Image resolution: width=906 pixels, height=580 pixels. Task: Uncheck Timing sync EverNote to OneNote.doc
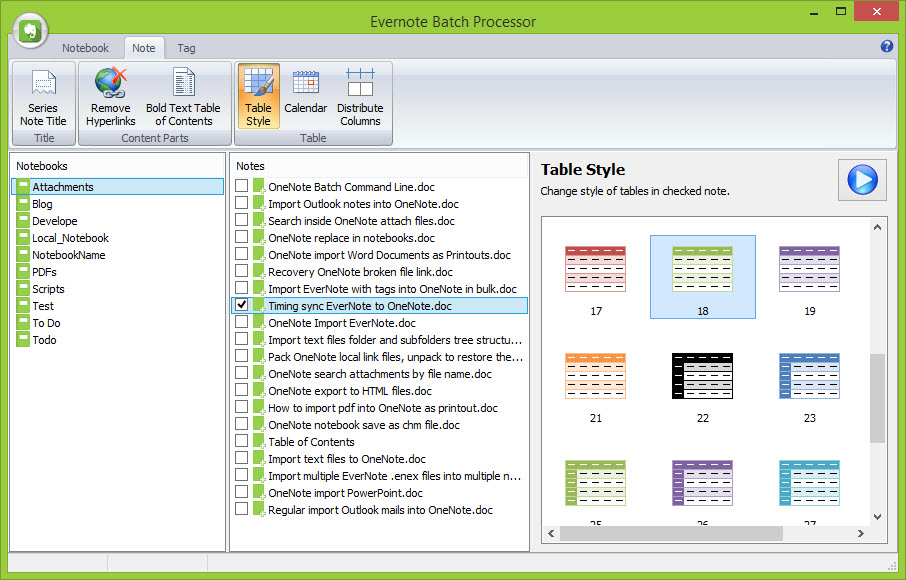coord(242,305)
